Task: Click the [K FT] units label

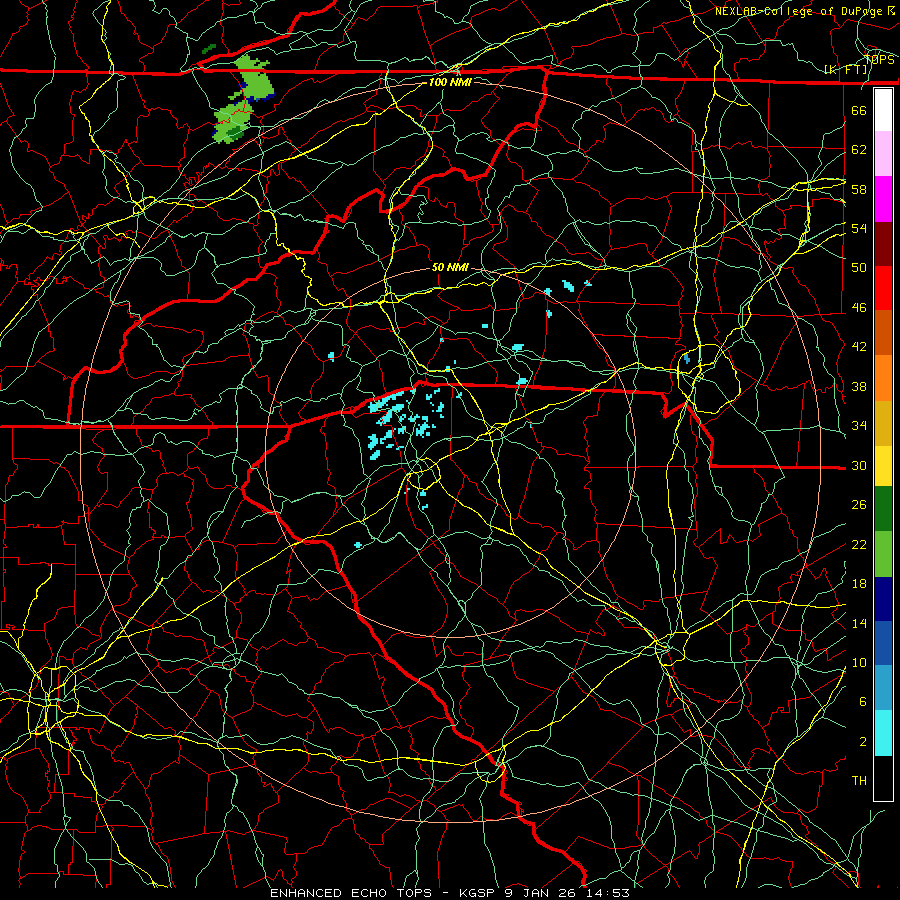Action: (845, 70)
